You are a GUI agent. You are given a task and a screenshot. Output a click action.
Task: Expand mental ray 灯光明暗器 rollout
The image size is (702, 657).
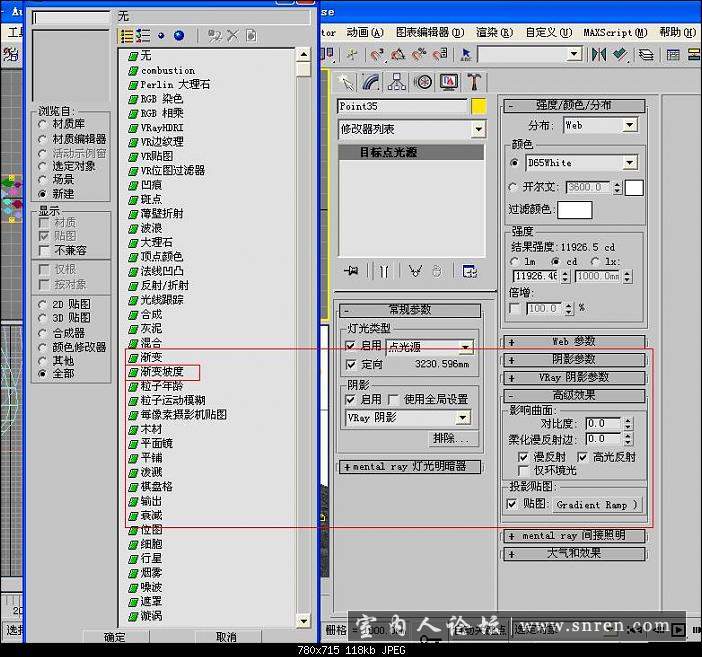(410, 467)
